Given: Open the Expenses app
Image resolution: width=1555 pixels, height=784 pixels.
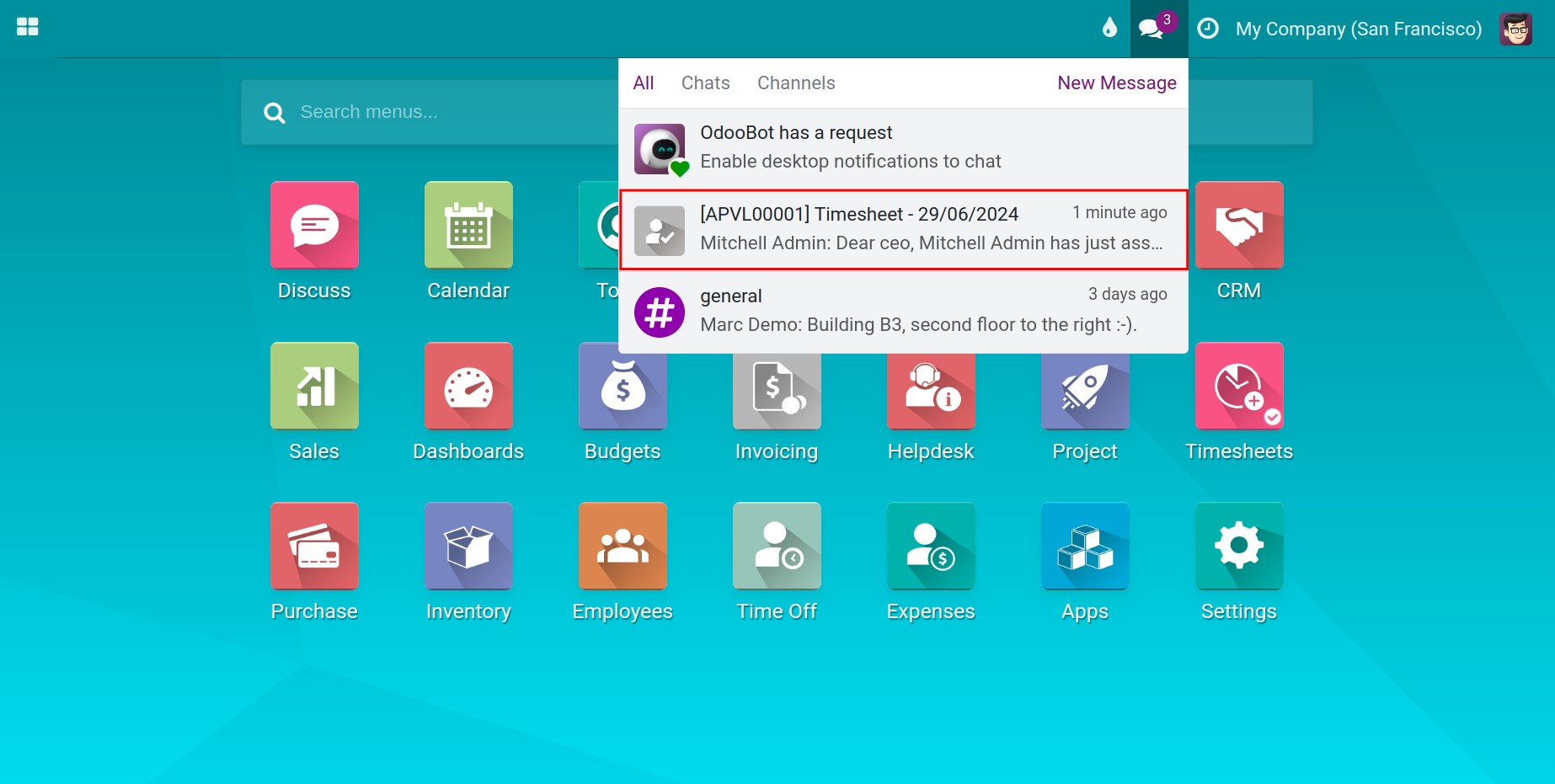Looking at the screenshot, I should [931, 546].
